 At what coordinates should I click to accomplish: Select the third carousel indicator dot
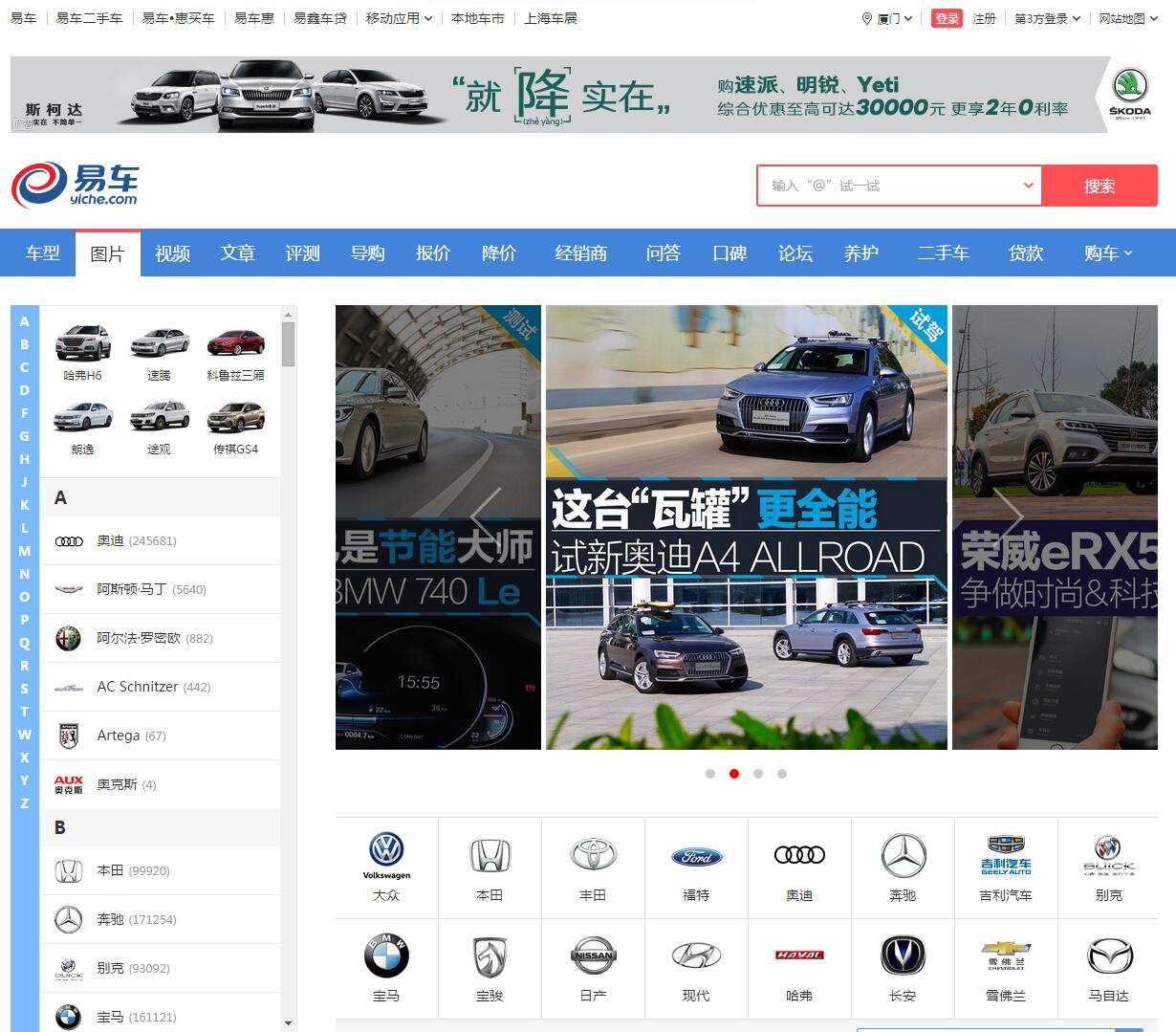(x=758, y=774)
